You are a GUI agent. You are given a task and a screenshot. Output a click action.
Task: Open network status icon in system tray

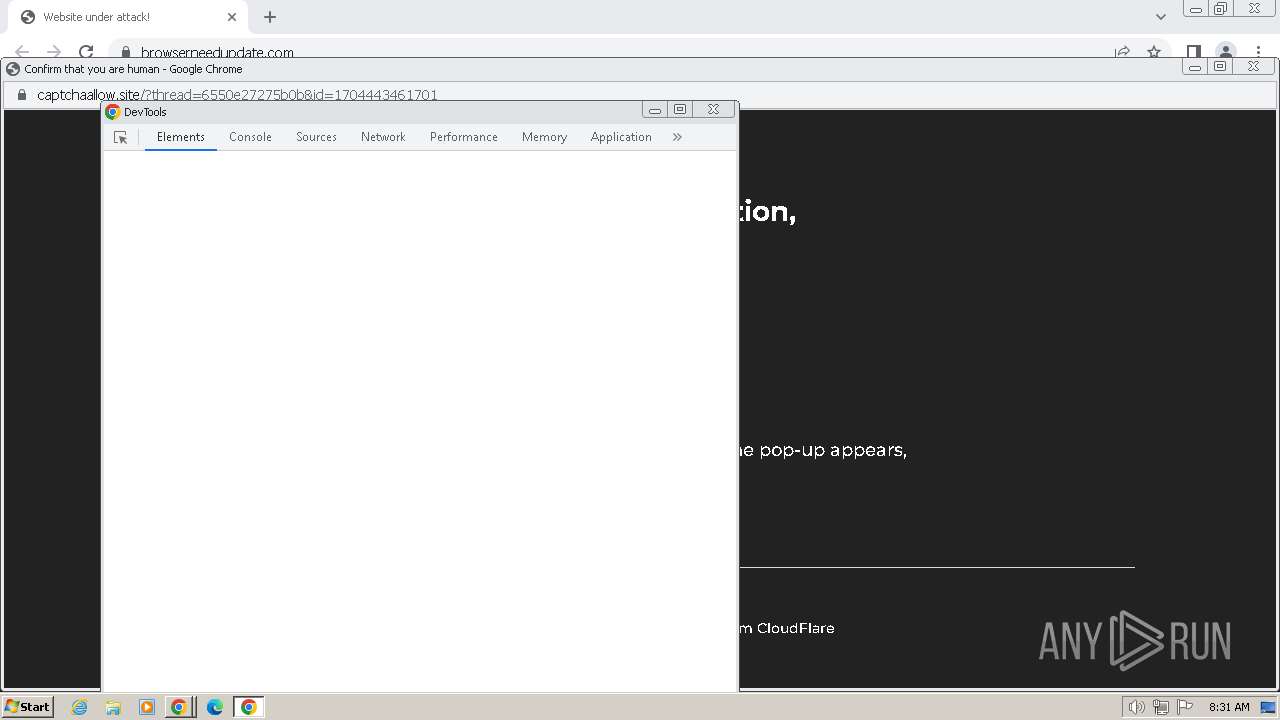[1161, 707]
